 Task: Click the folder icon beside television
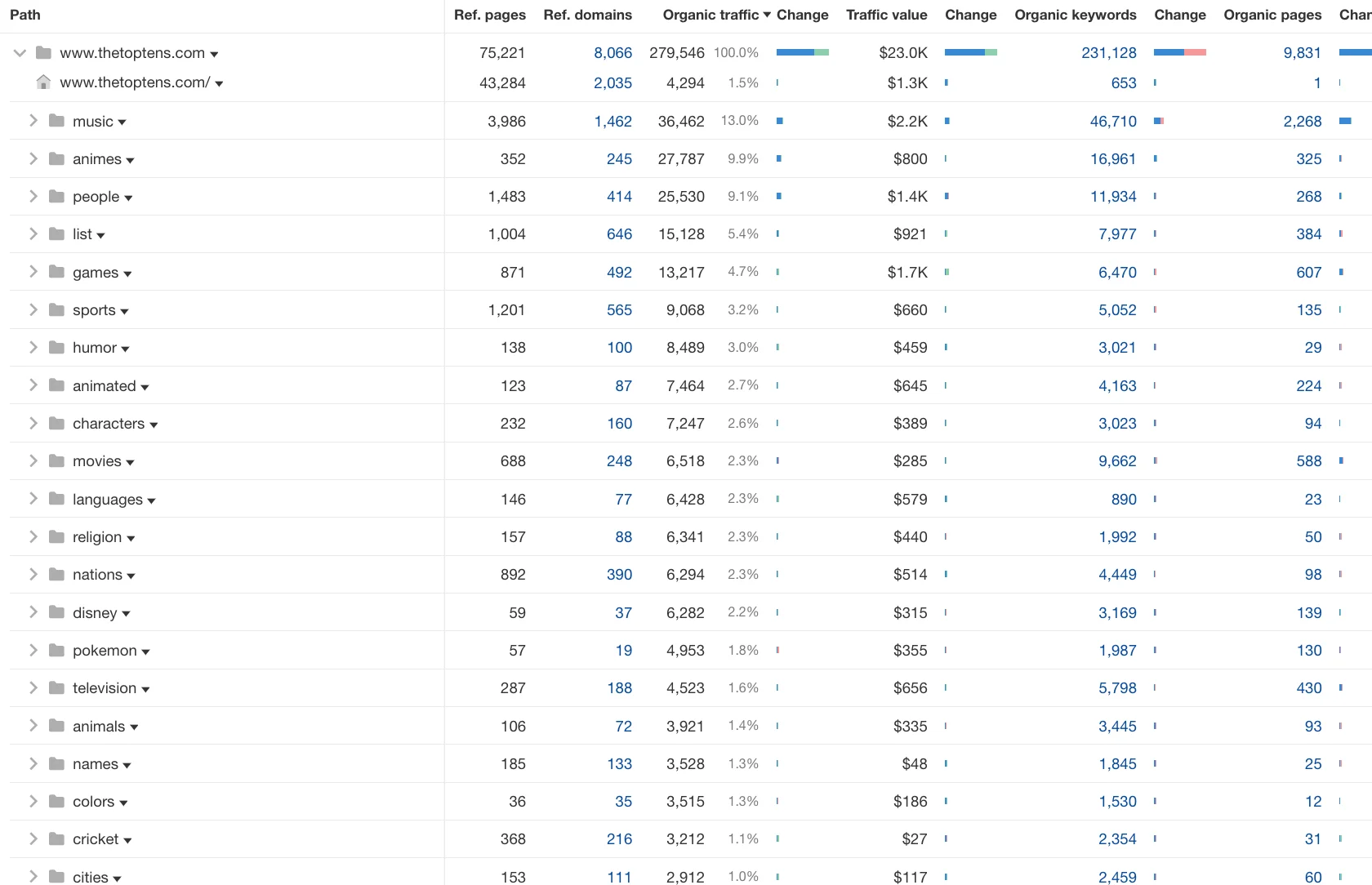point(55,688)
